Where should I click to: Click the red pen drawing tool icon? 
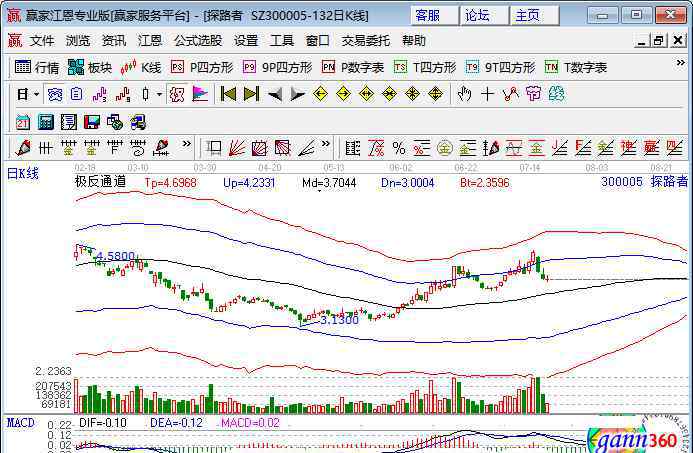23,148
